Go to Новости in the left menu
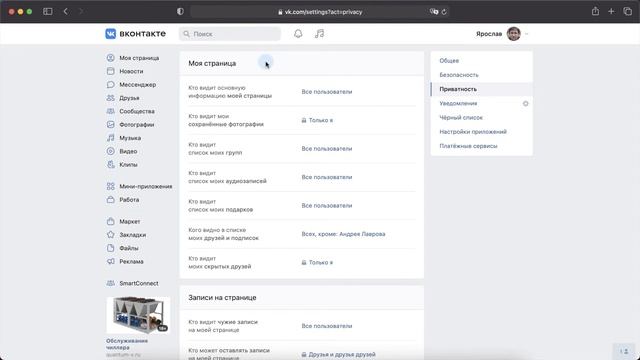 click(131, 71)
